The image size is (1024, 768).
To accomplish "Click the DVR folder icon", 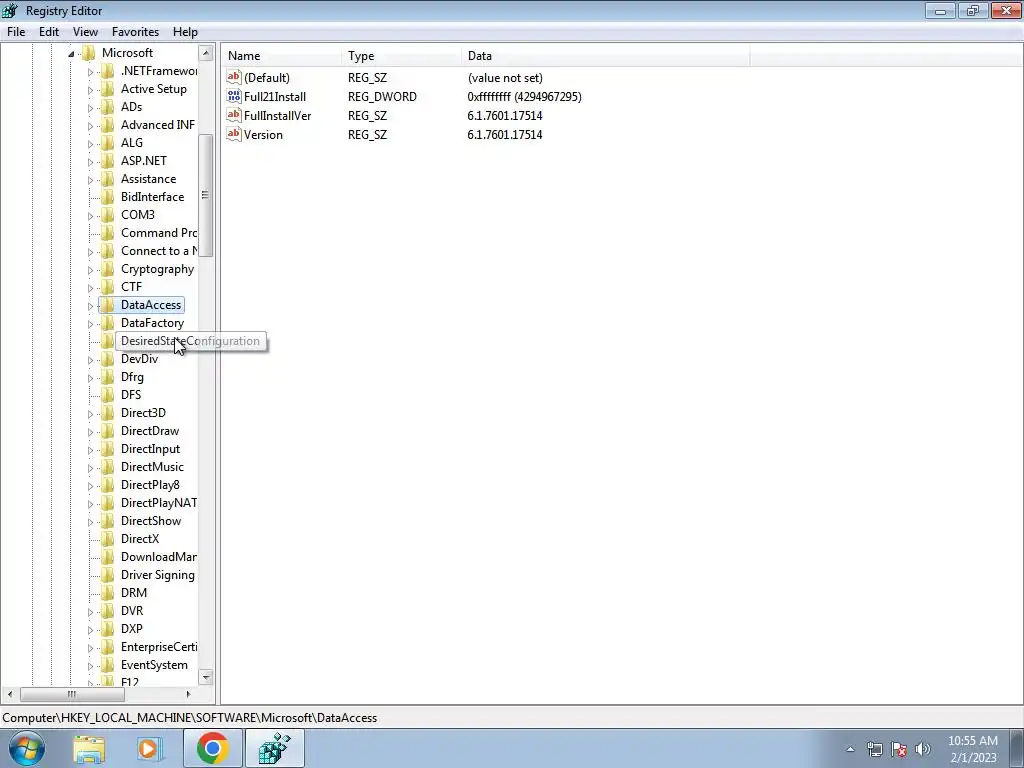I will (108, 611).
